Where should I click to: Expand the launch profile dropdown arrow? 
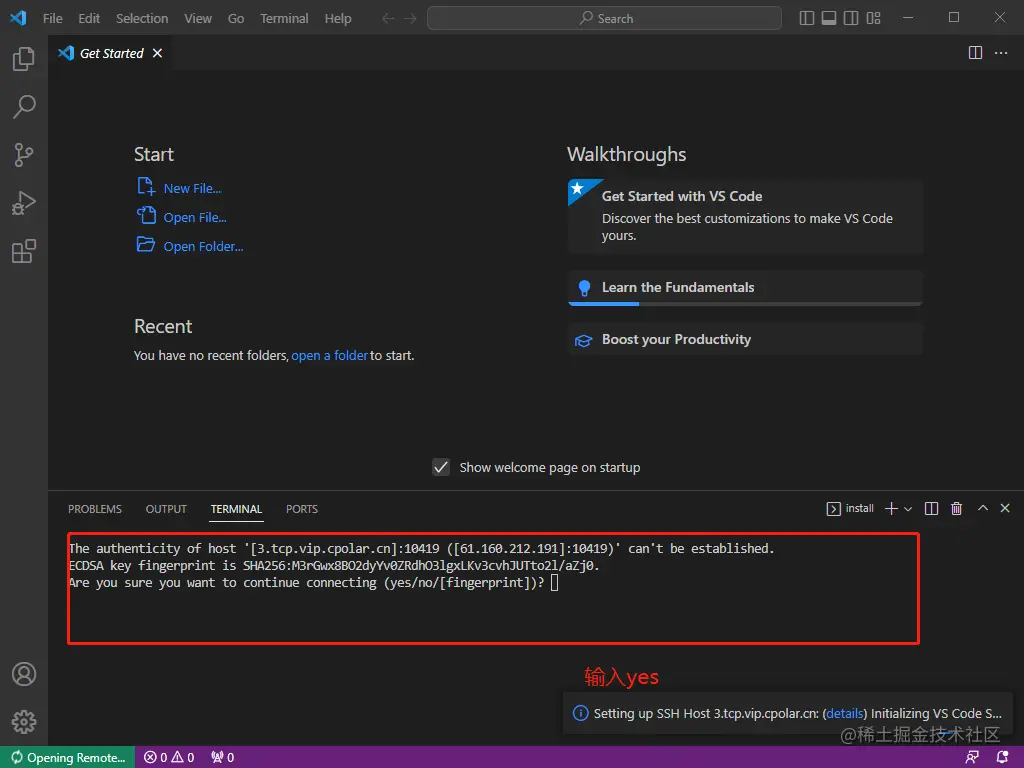pos(908,509)
